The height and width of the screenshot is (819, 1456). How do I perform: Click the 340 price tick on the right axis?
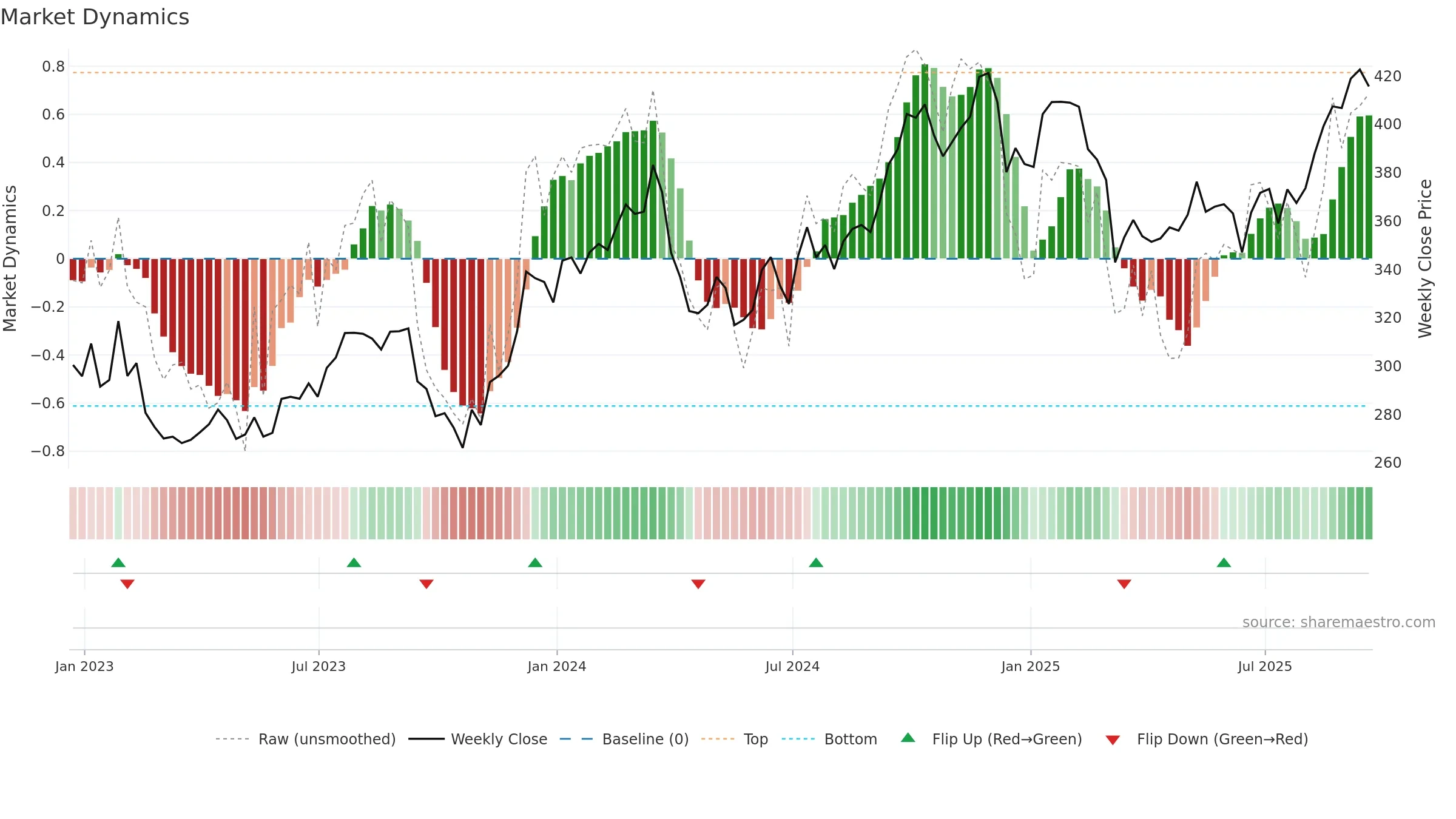[x=1387, y=269]
